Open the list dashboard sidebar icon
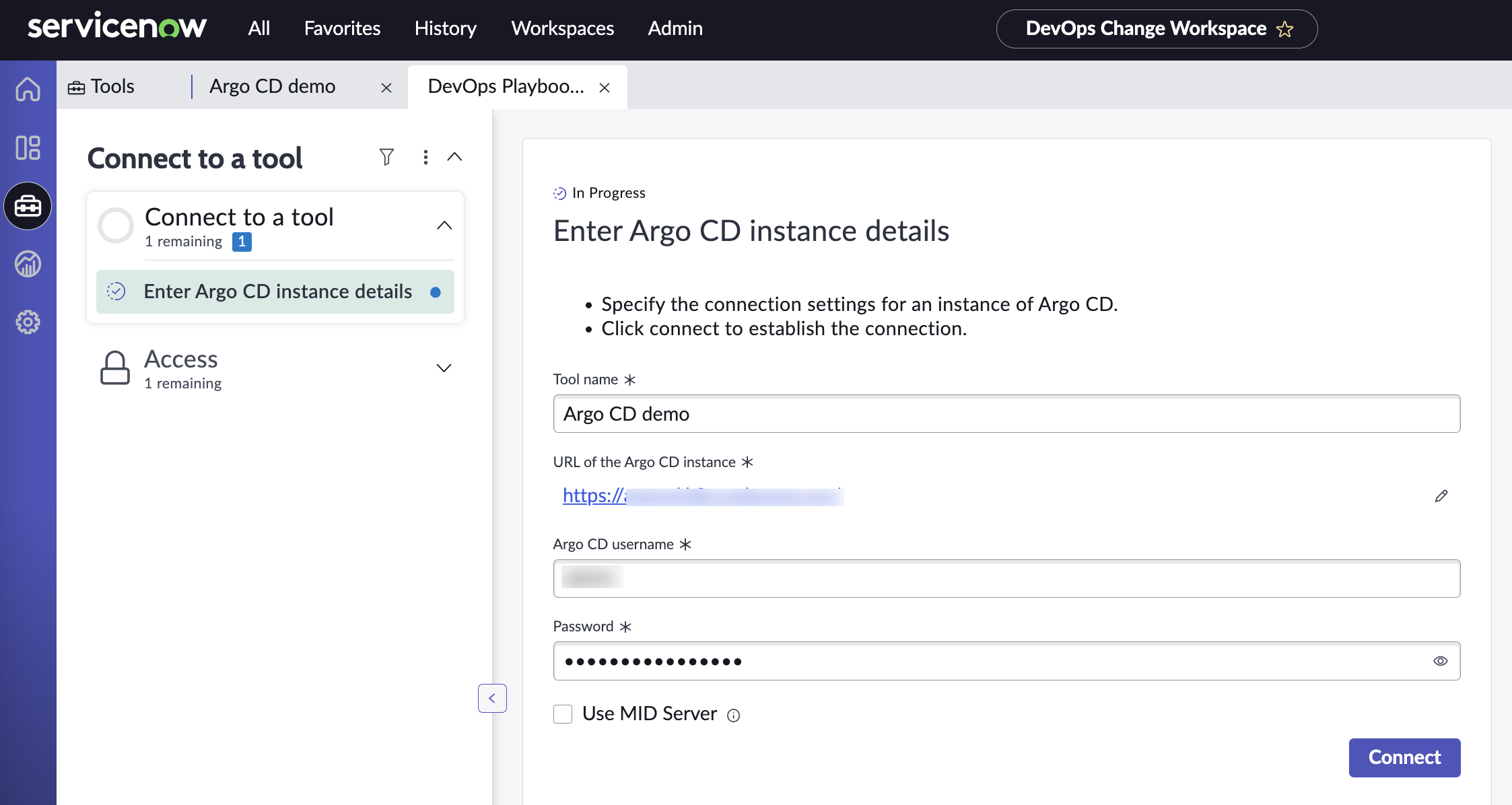Screen dimensions: 1512x805 tap(28, 147)
